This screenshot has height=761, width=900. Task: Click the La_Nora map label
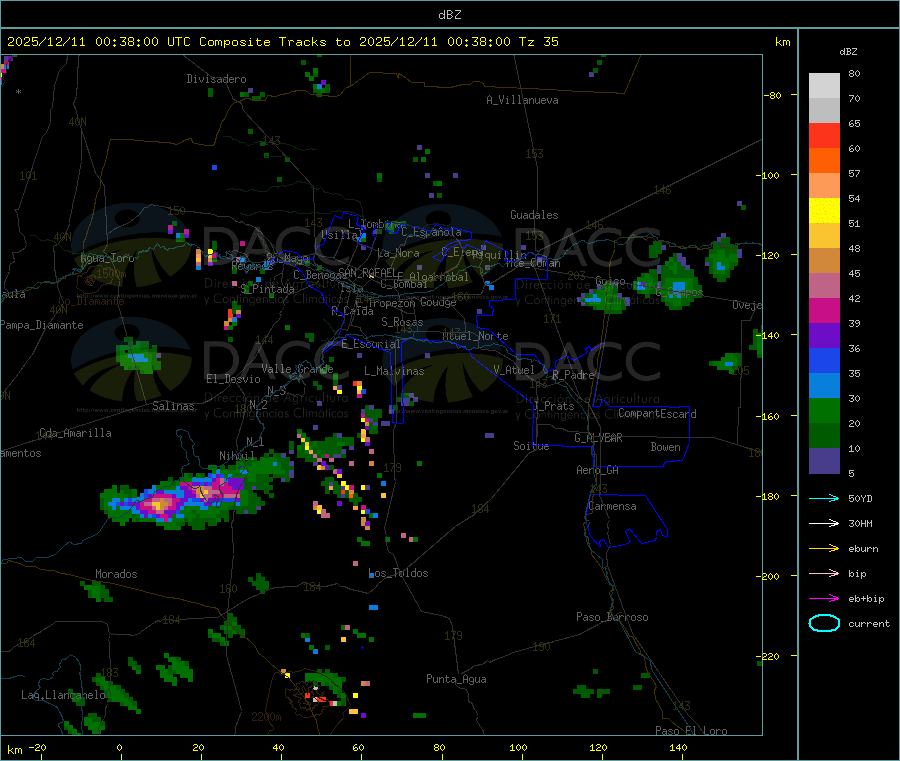point(398,253)
